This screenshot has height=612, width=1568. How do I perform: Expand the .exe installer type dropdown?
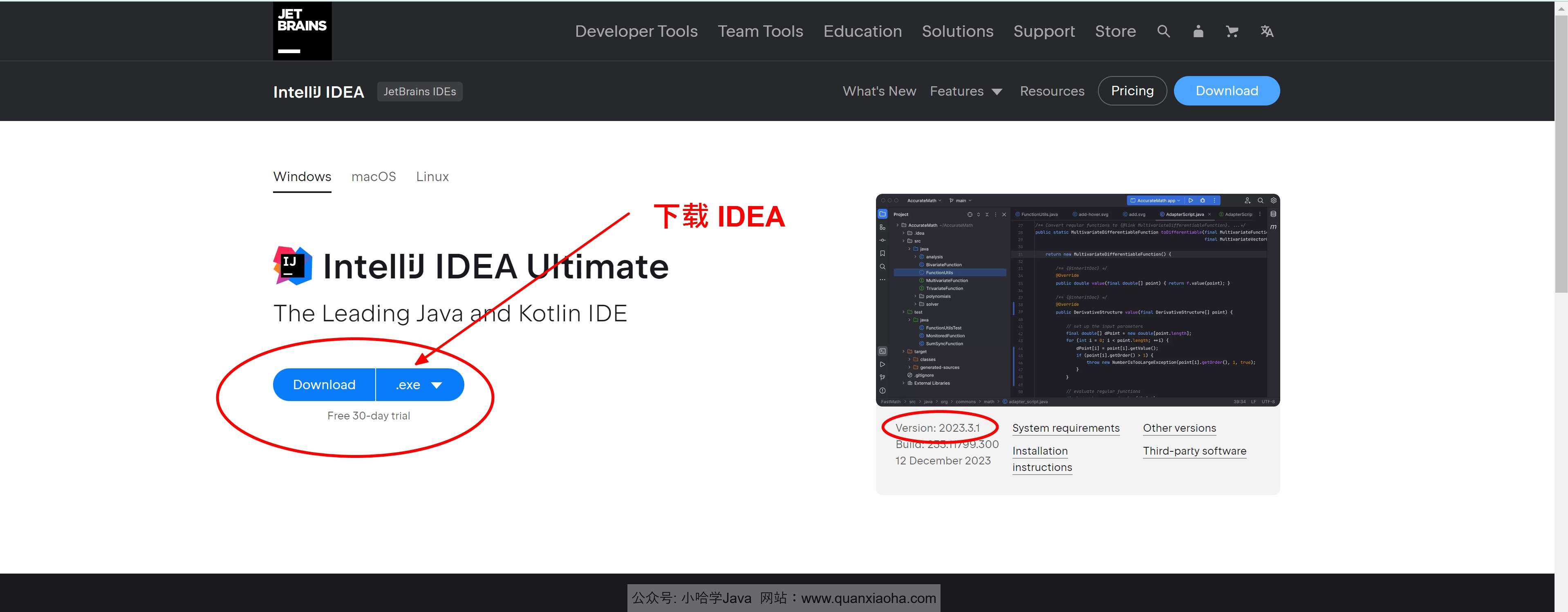point(420,385)
